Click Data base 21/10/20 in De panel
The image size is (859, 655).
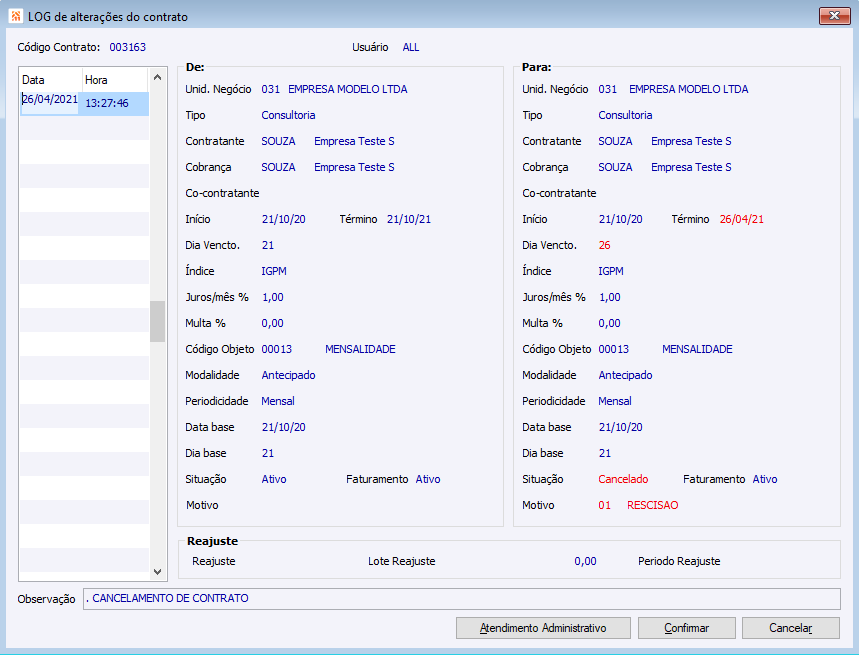point(283,427)
